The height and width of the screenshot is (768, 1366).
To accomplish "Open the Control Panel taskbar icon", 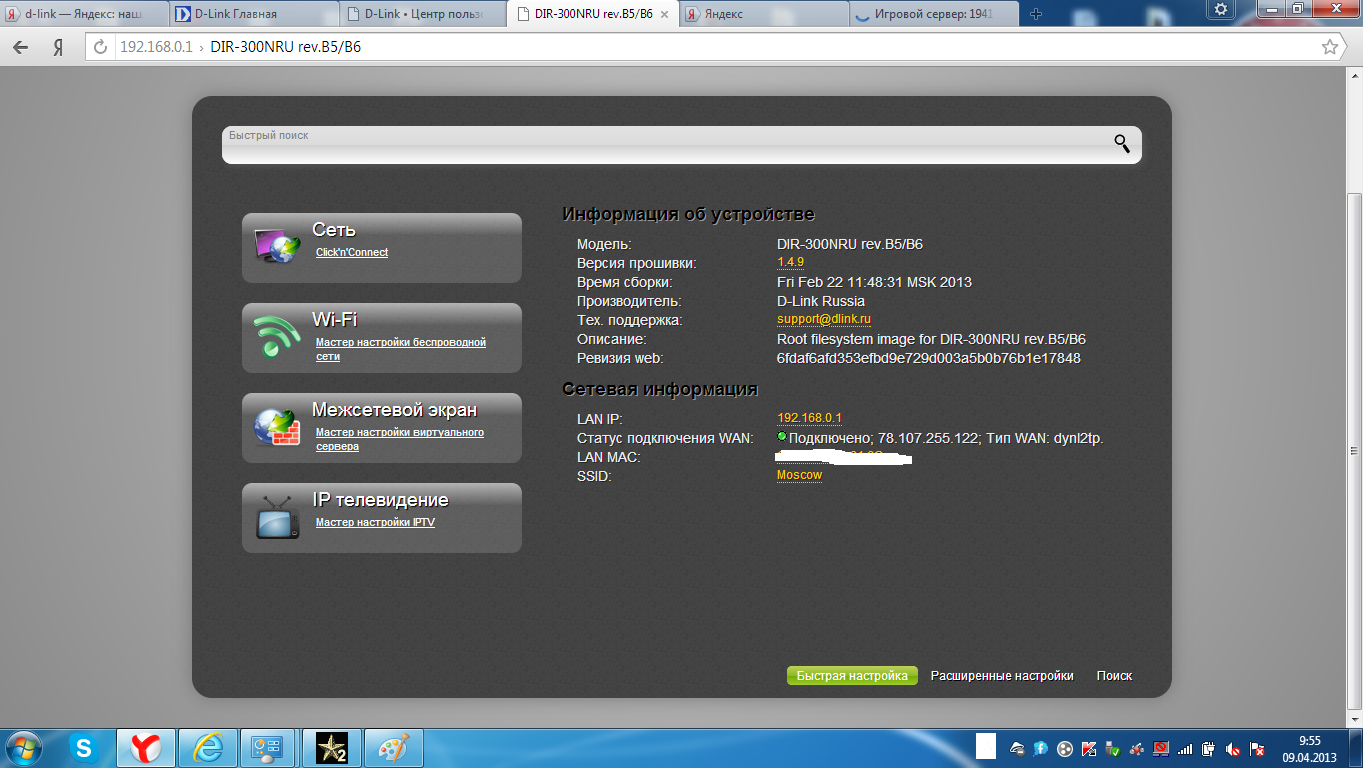I will pyautogui.click(x=270, y=747).
